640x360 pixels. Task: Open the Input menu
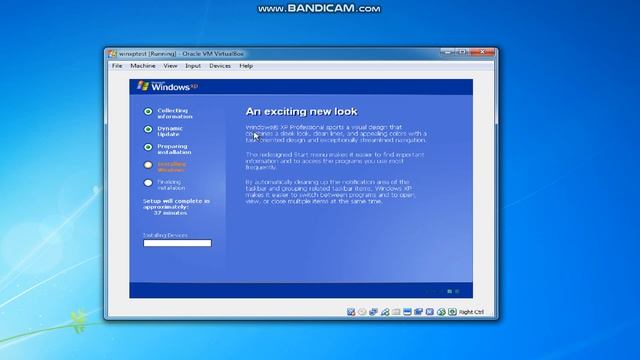193,66
